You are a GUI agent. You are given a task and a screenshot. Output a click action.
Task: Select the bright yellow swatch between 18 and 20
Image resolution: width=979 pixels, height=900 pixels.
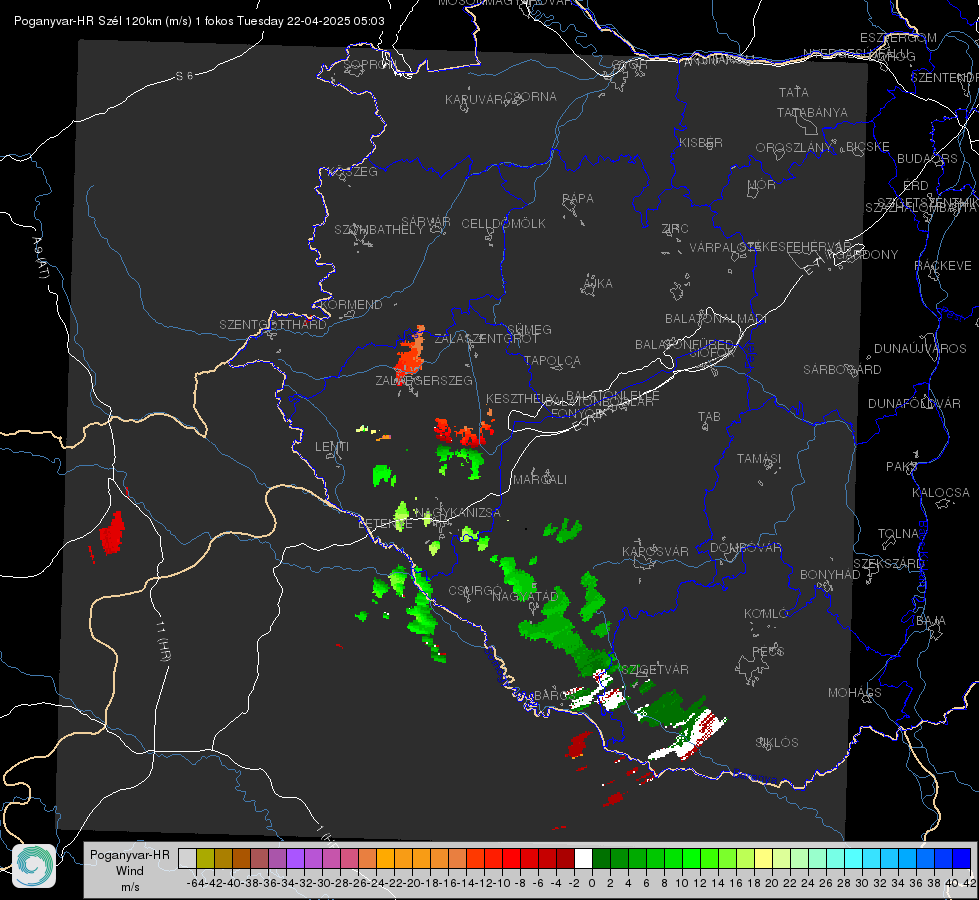point(763,858)
